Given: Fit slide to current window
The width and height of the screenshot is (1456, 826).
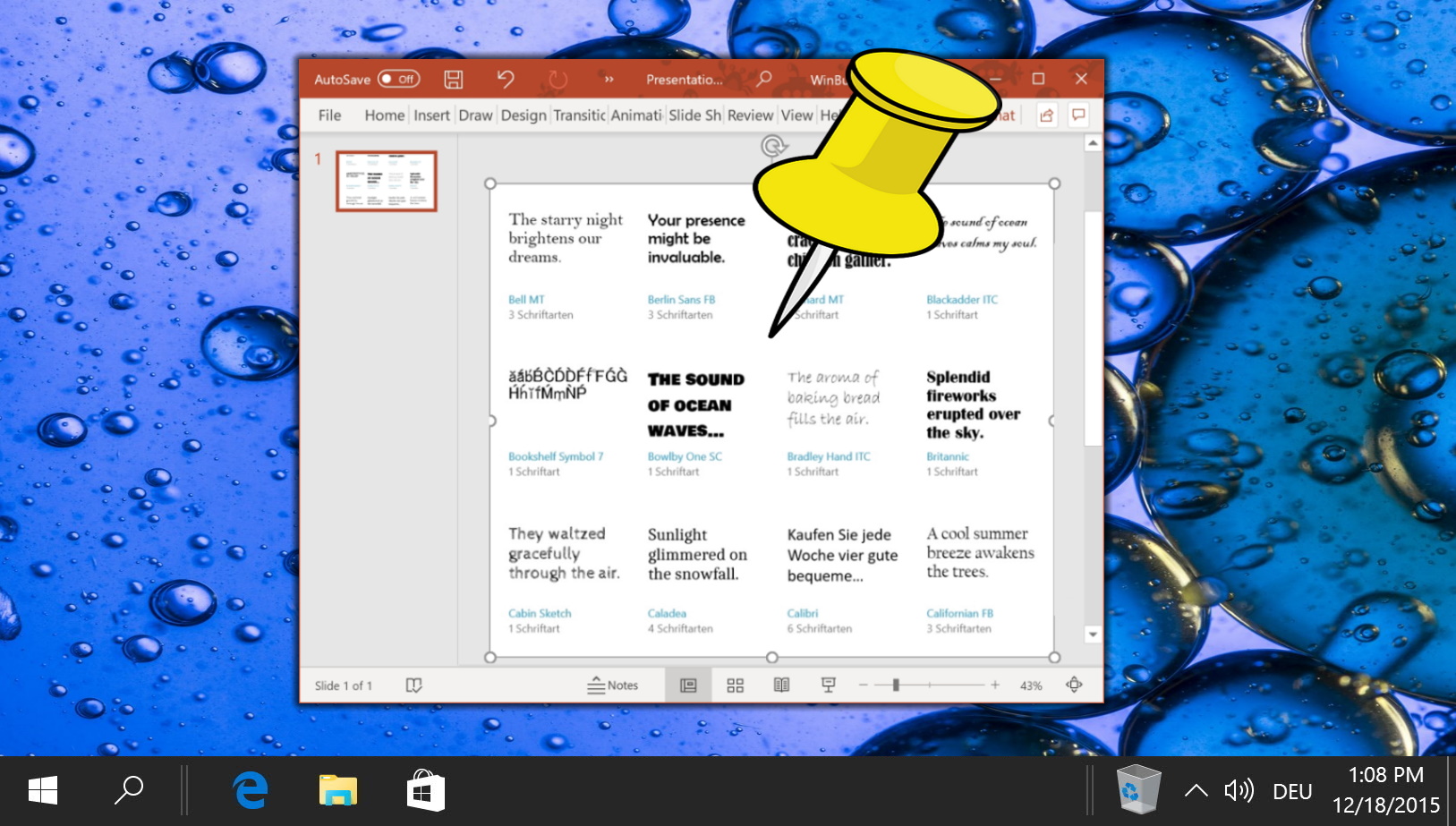Looking at the screenshot, I should [x=1074, y=685].
